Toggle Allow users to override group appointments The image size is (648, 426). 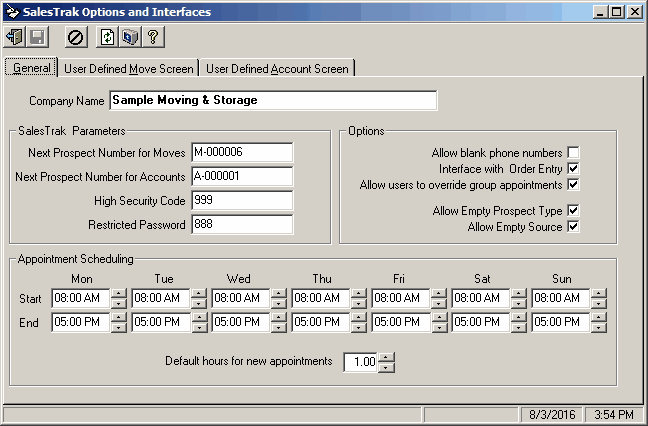coord(573,184)
